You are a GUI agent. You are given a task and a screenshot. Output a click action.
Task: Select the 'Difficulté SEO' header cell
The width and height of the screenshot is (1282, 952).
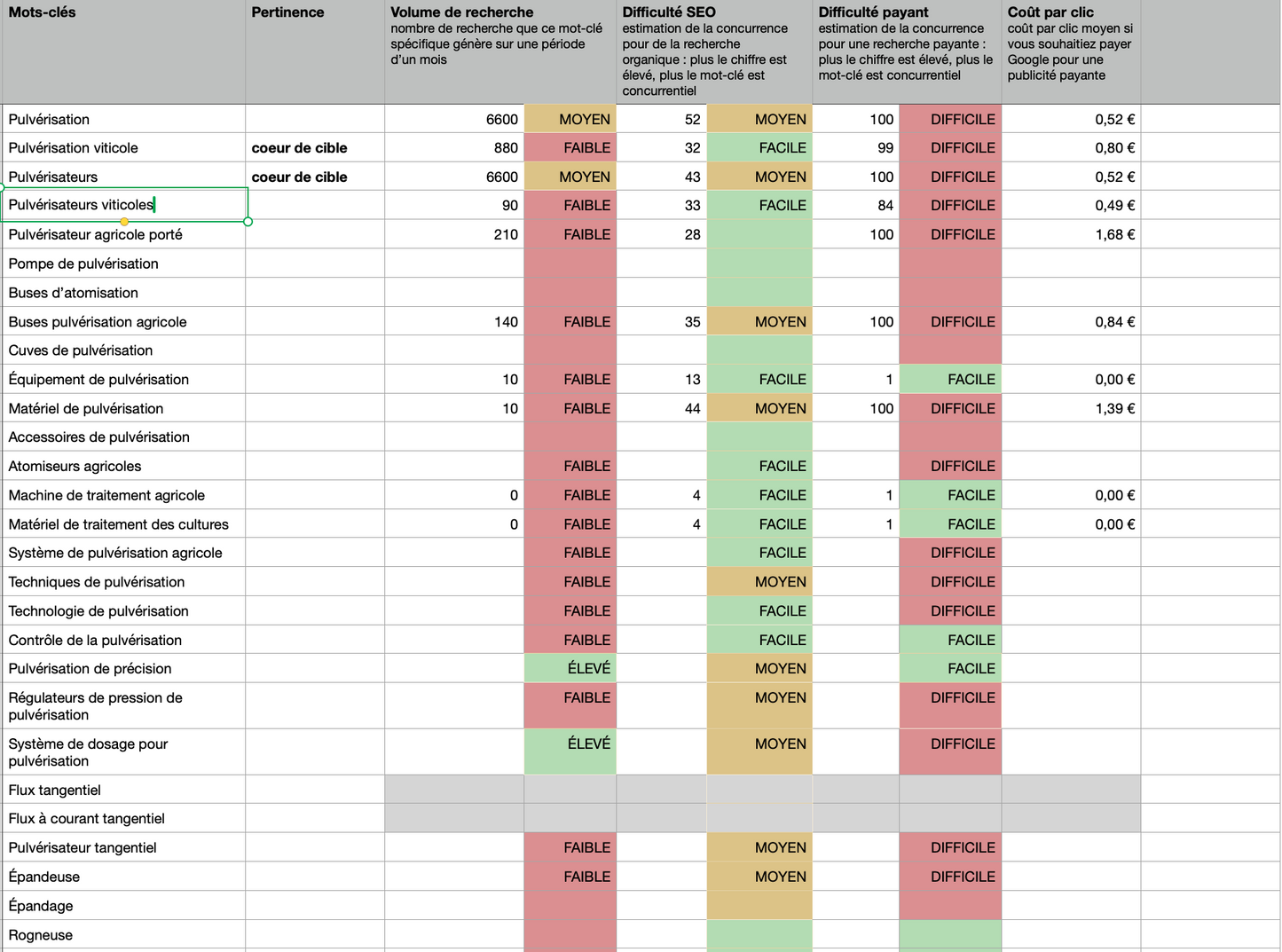coord(714,51)
